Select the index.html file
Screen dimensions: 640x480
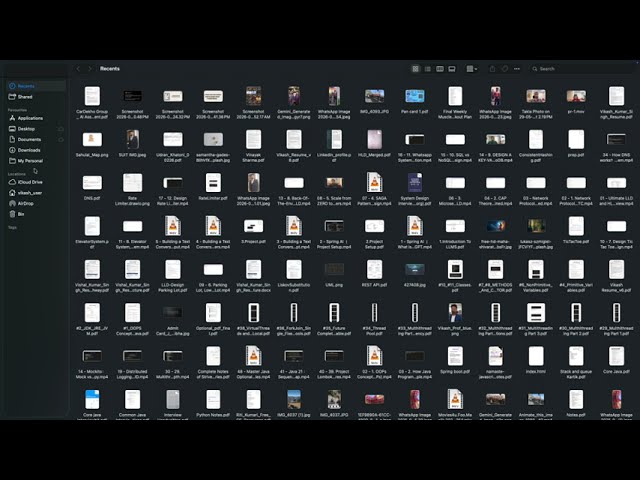point(536,360)
